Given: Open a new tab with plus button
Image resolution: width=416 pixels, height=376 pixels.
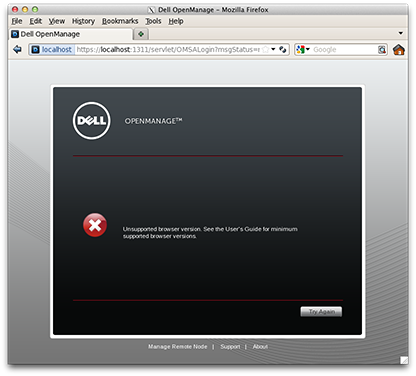Looking at the screenshot, I should point(141,34).
